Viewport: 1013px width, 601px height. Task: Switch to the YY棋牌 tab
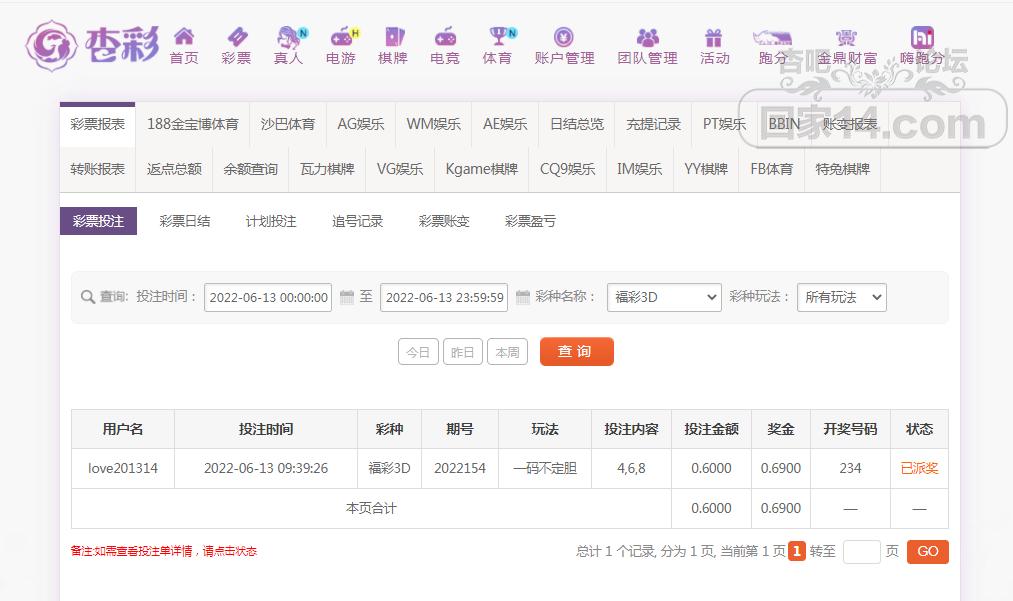point(706,169)
